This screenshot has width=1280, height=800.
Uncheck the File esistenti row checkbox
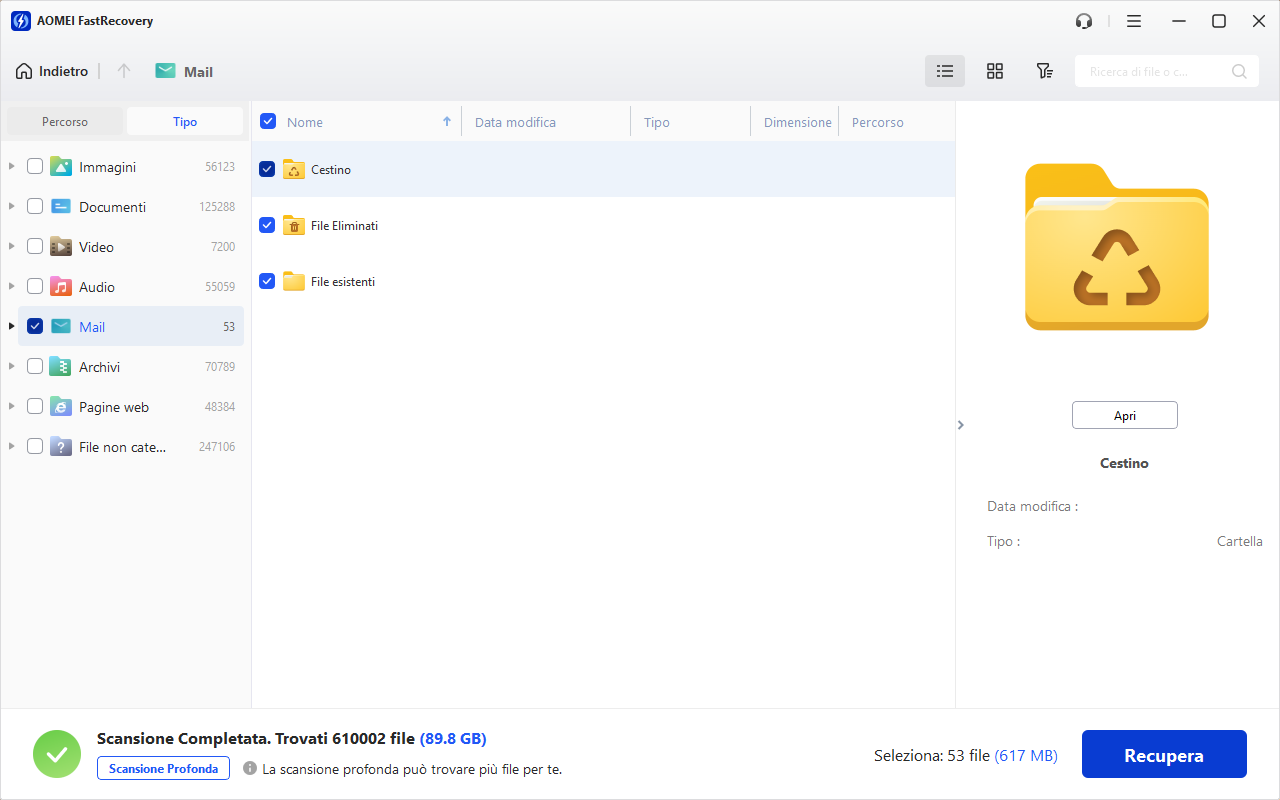[267, 281]
